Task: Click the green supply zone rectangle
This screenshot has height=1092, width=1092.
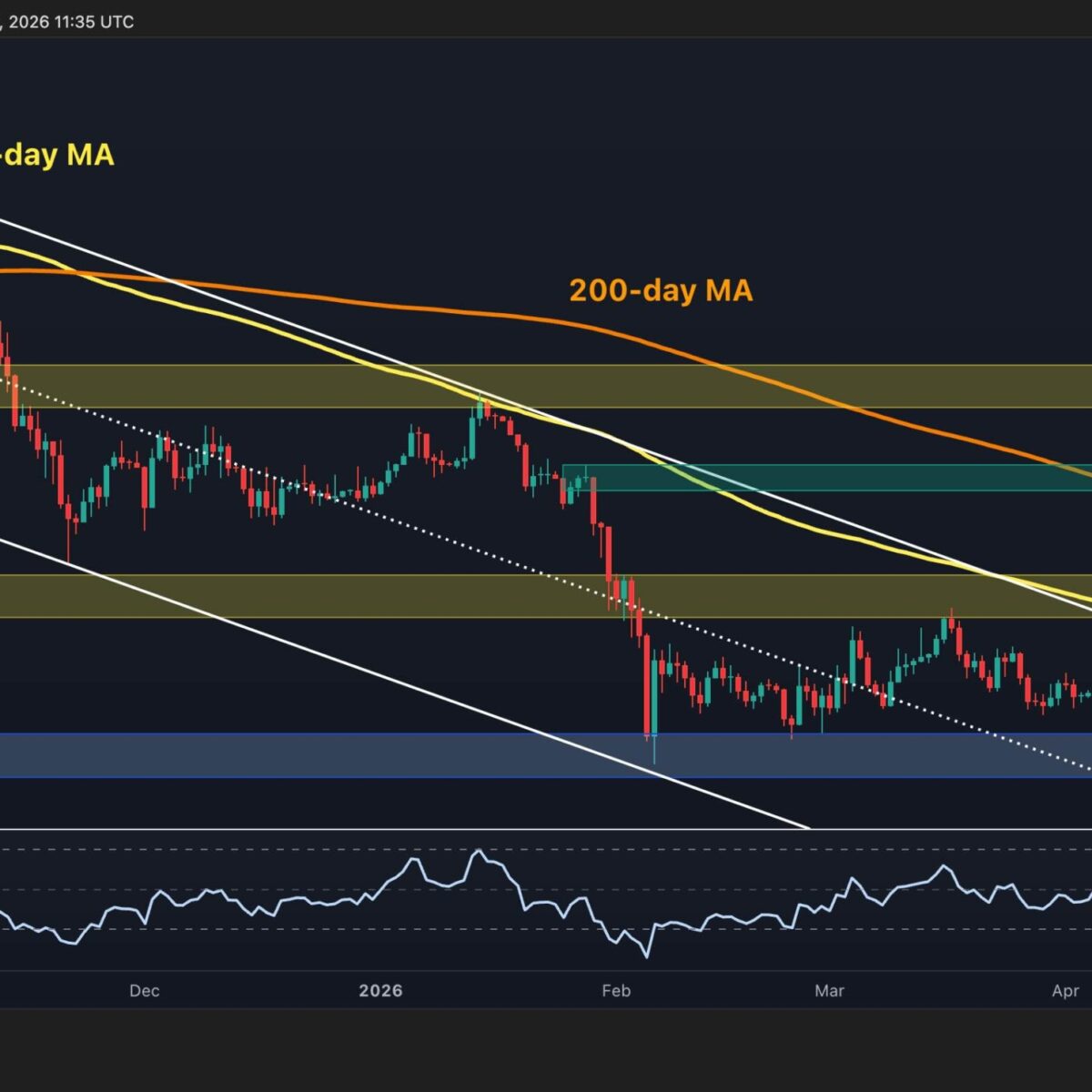Action: (x=819, y=478)
